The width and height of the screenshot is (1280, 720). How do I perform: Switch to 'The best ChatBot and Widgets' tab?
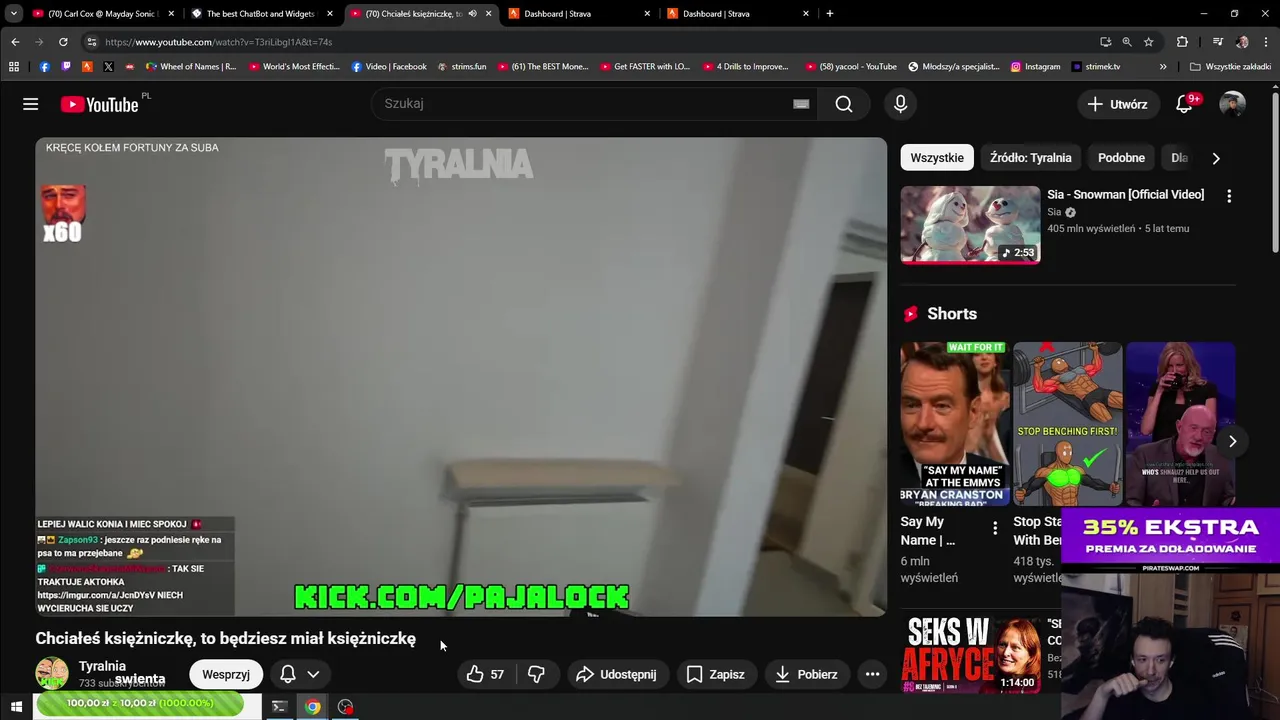pyautogui.click(x=261, y=14)
